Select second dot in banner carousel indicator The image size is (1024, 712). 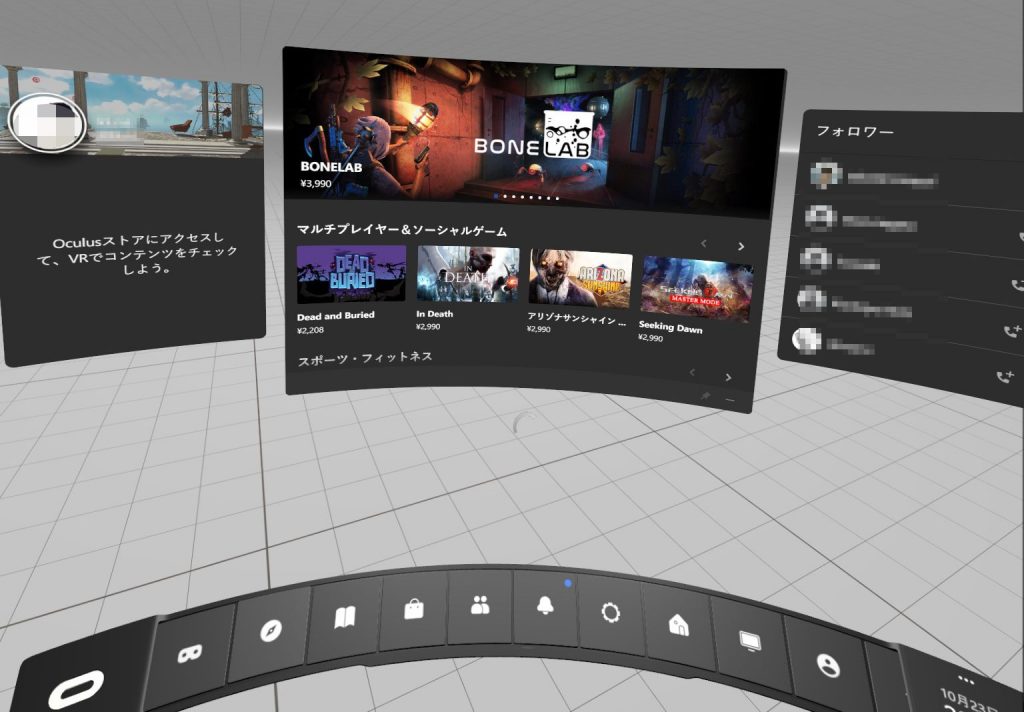(504, 197)
